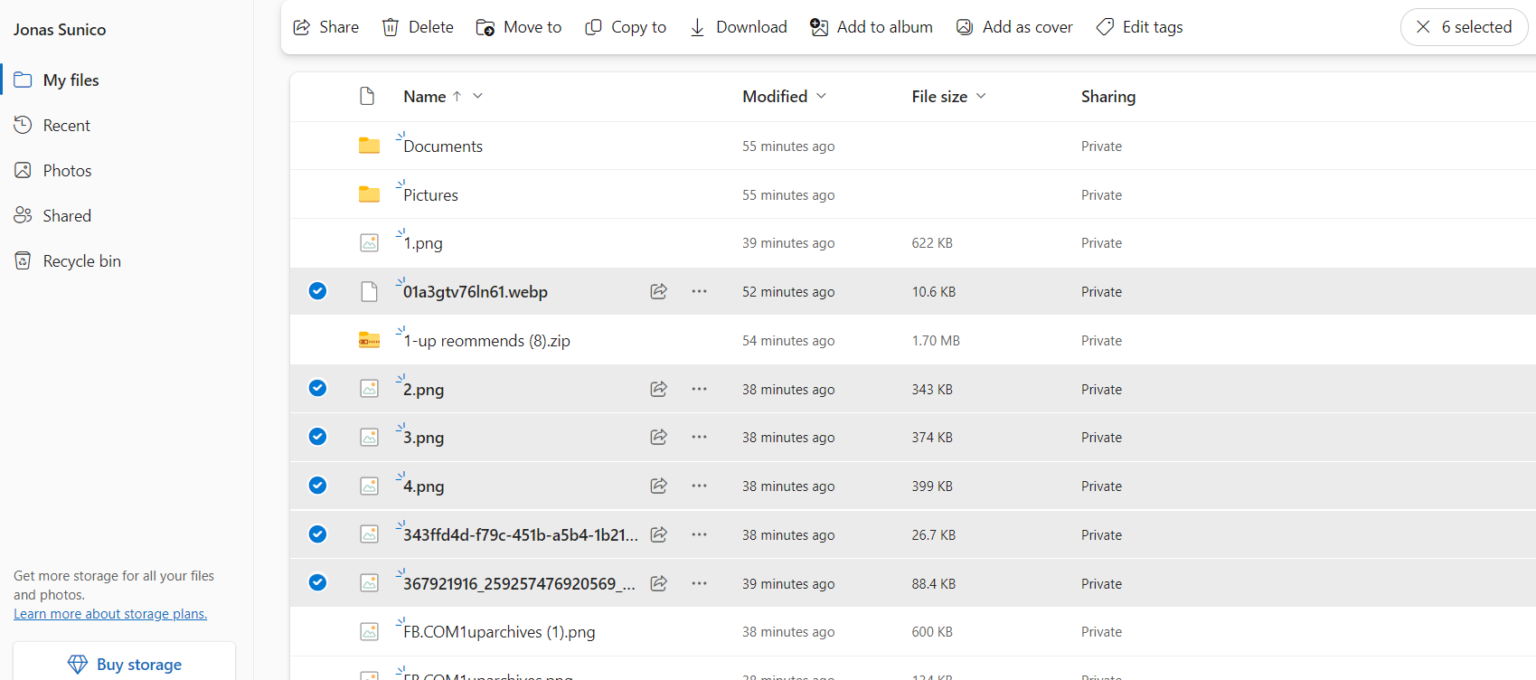Uncheck 01a3gtv76ln61.webp from the selection

point(317,291)
